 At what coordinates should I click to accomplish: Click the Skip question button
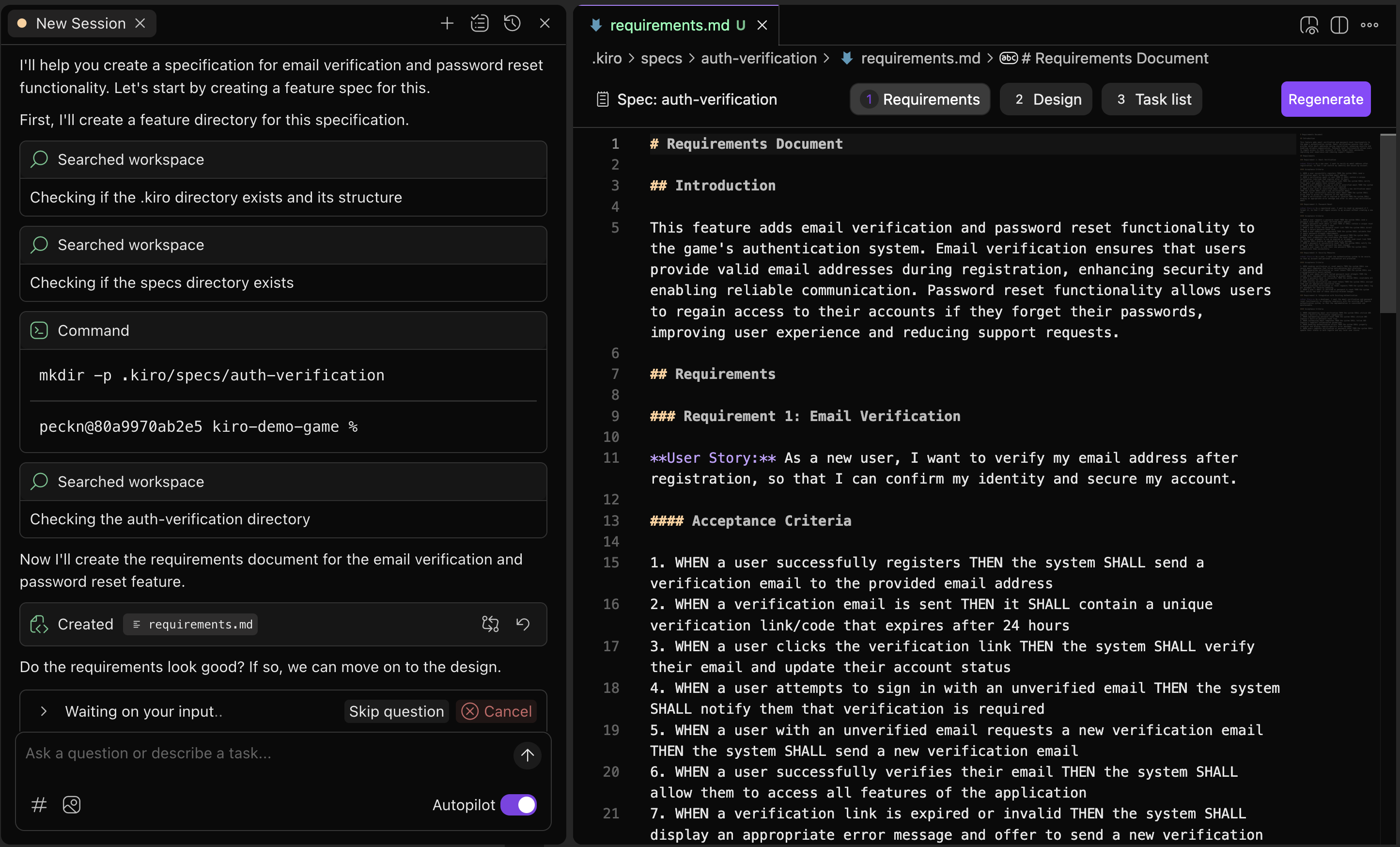tap(396, 711)
